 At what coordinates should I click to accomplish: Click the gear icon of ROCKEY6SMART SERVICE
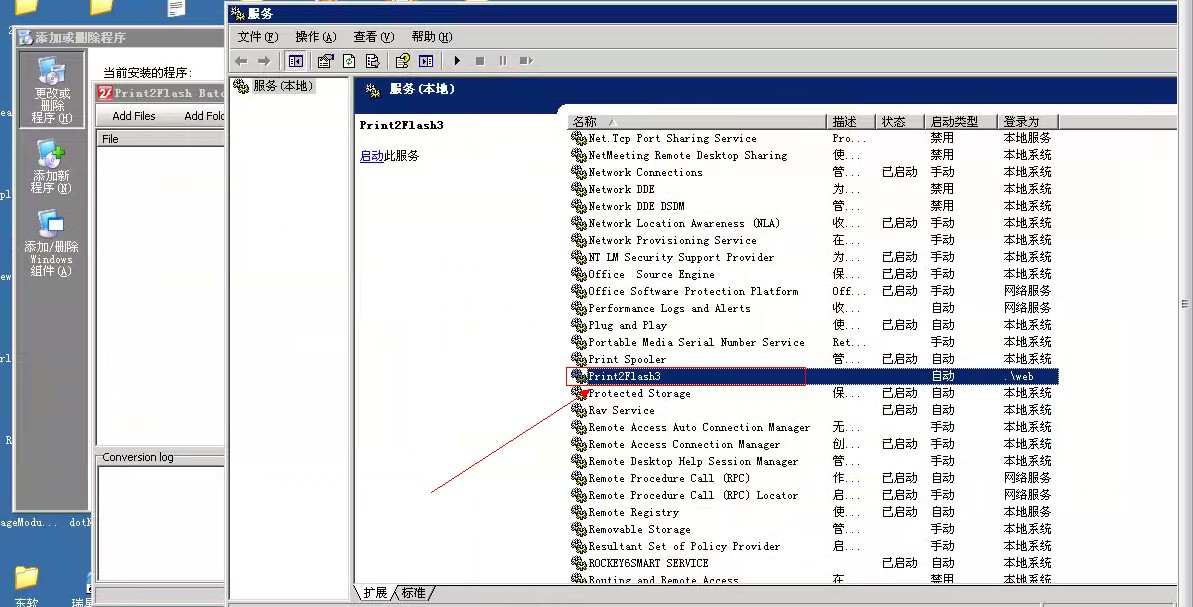pyautogui.click(x=579, y=564)
